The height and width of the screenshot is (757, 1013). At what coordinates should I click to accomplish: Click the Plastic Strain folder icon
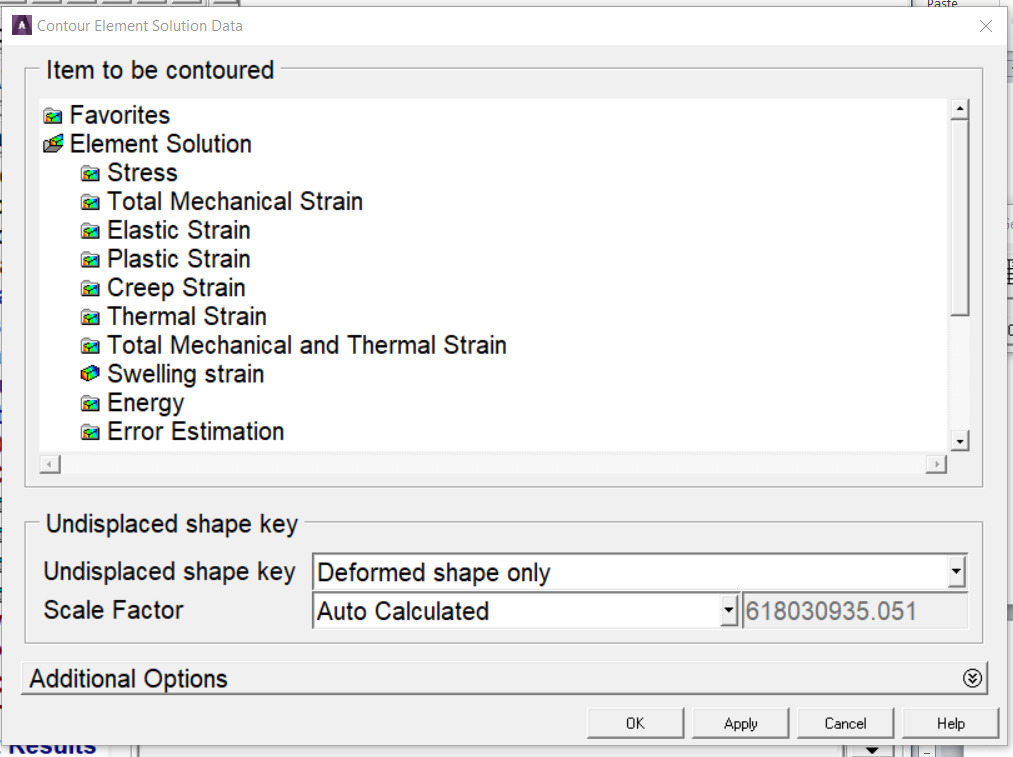pyautogui.click(x=91, y=260)
